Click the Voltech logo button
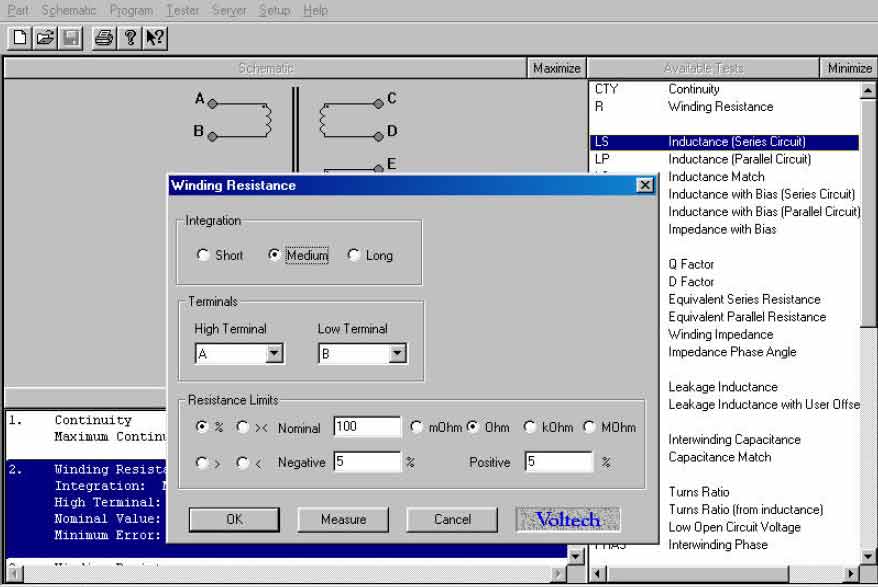 click(x=568, y=519)
